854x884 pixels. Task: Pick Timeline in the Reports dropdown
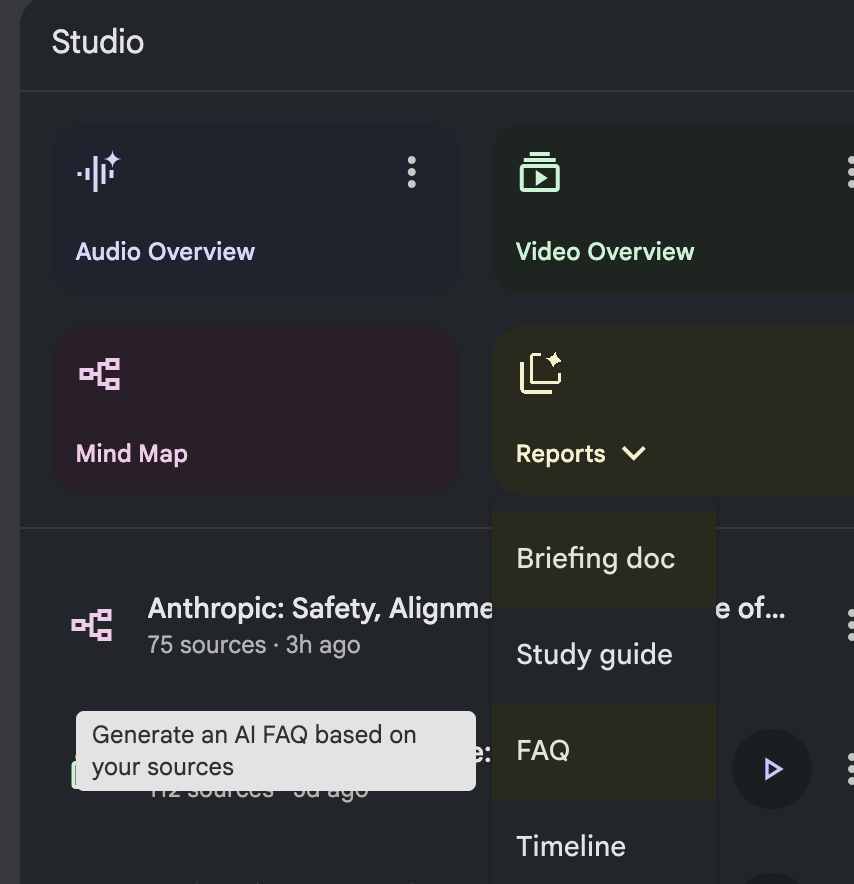point(571,846)
